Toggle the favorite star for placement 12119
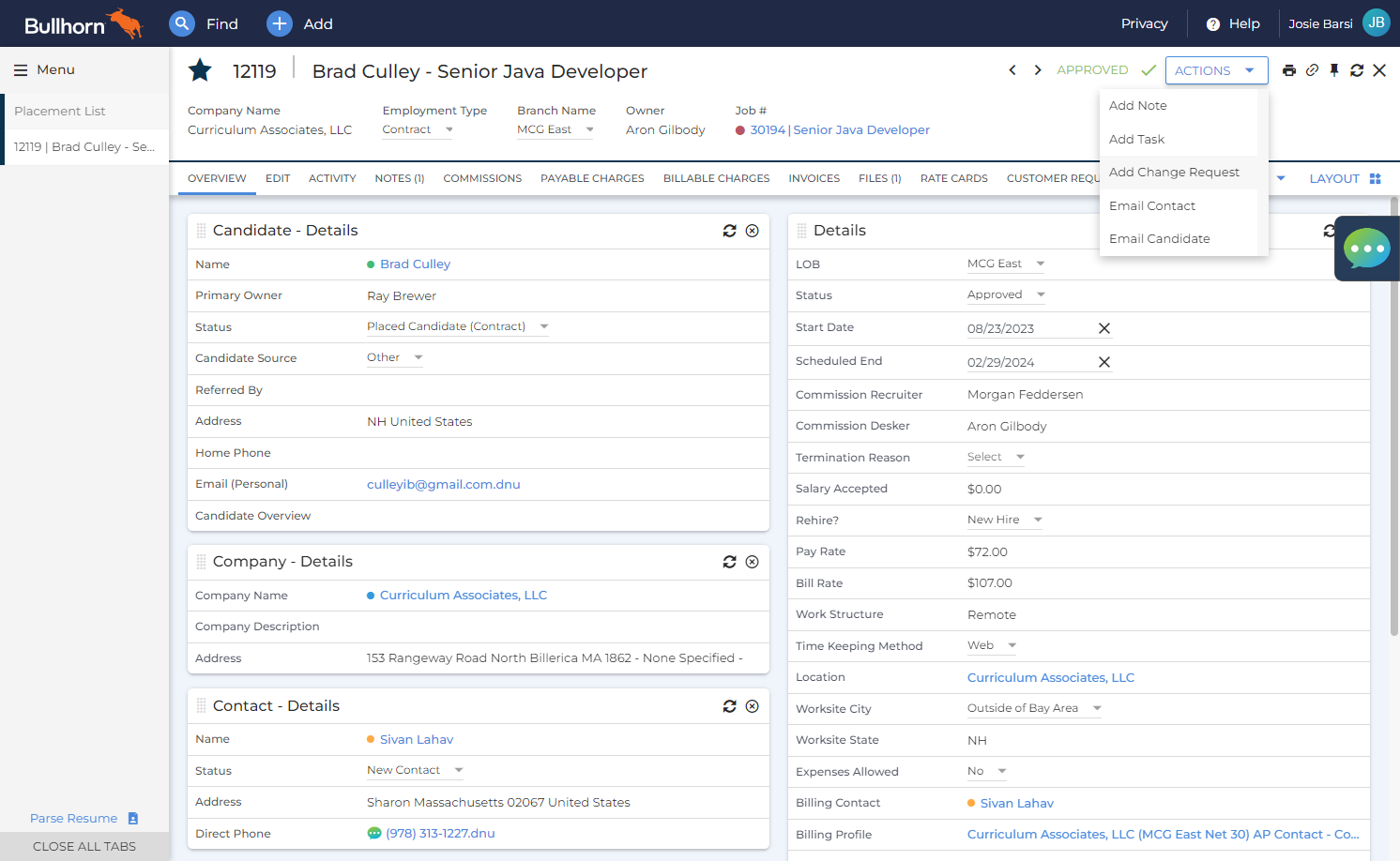 coord(200,70)
